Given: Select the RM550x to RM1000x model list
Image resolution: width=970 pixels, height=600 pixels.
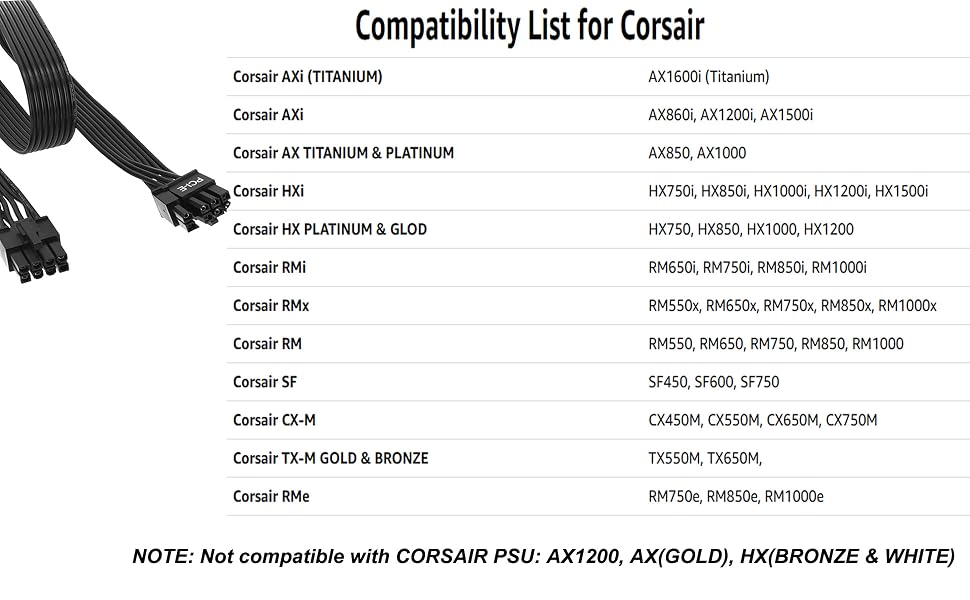Looking at the screenshot, I should [792, 306].
